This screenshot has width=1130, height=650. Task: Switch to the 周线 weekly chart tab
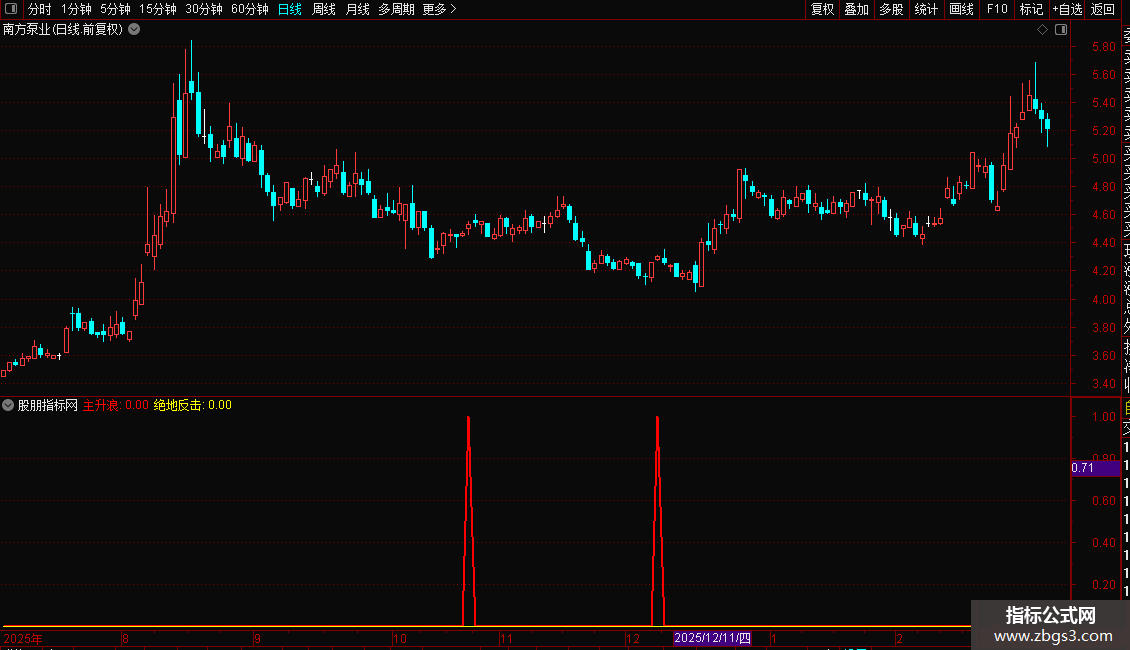324,9
